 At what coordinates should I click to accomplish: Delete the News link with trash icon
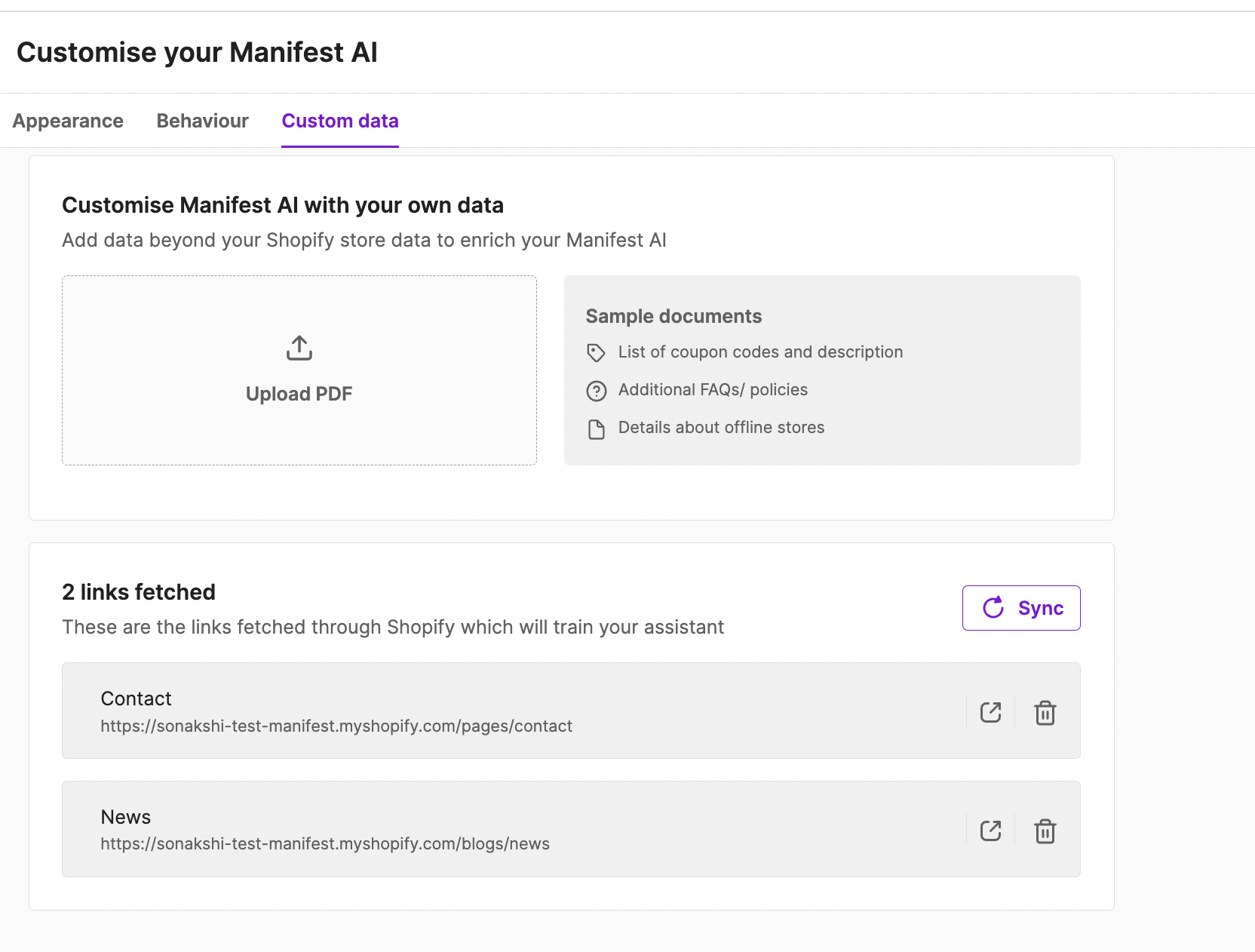pos(1045,831)
